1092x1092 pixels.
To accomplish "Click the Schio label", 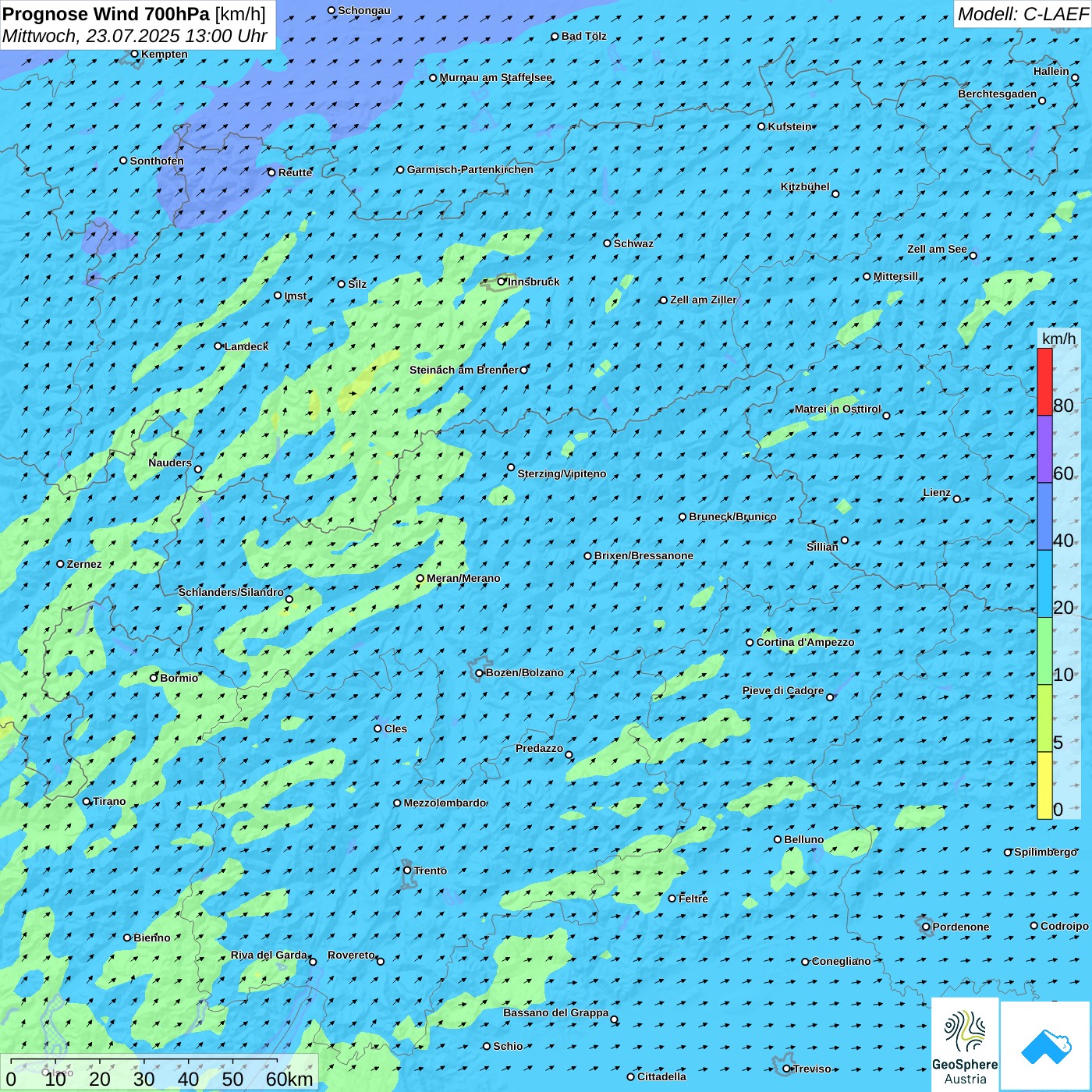I will coord(508,1046).
